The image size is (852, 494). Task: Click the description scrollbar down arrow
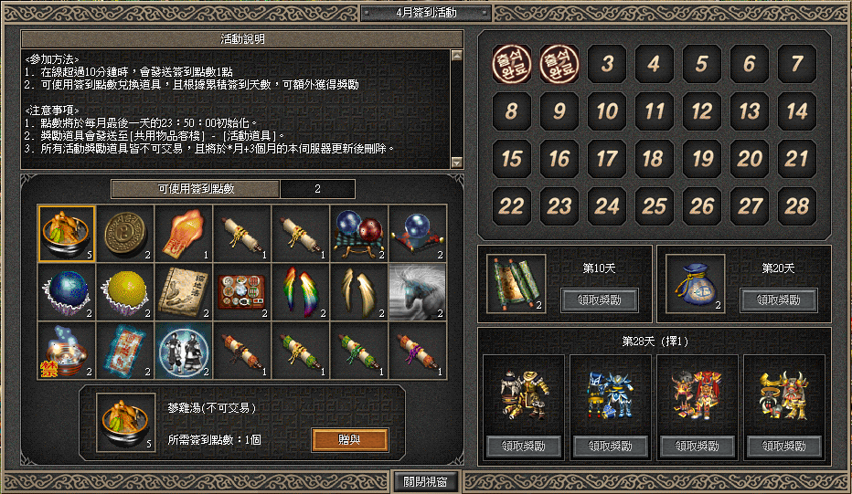coord(457,162)
